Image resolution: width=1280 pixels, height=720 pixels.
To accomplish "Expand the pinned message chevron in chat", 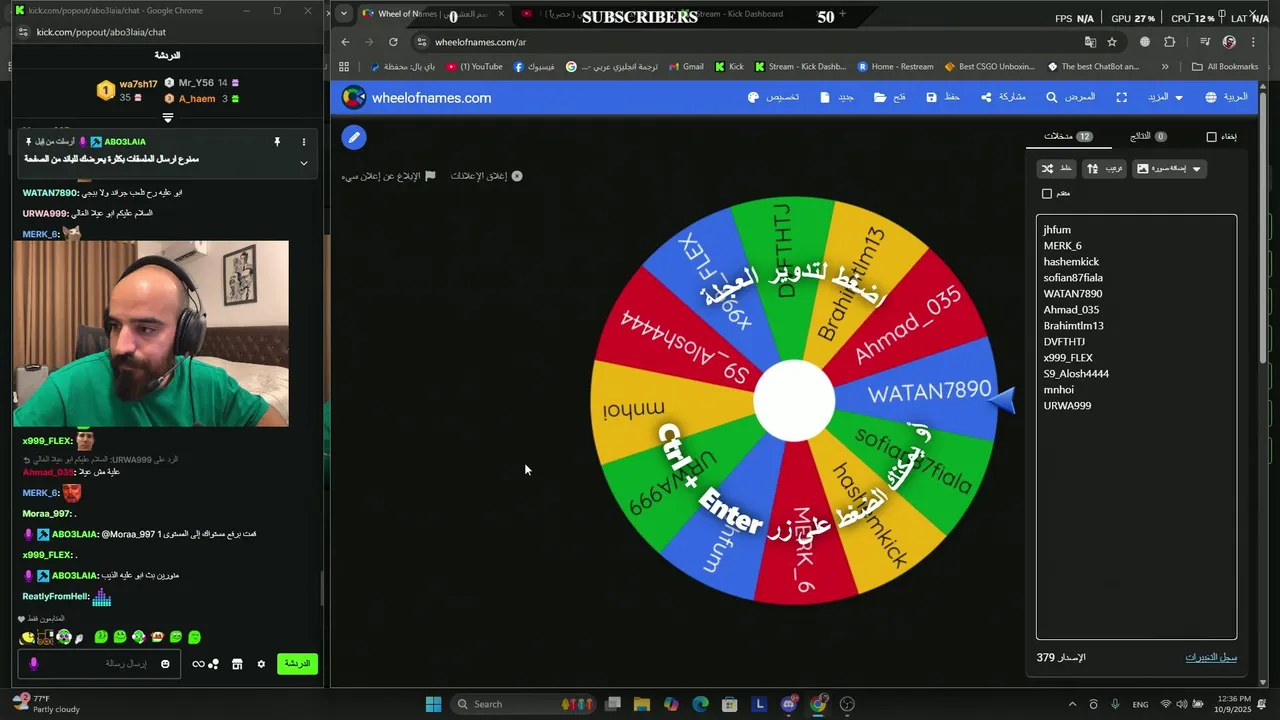I will (x=304, y=162).
